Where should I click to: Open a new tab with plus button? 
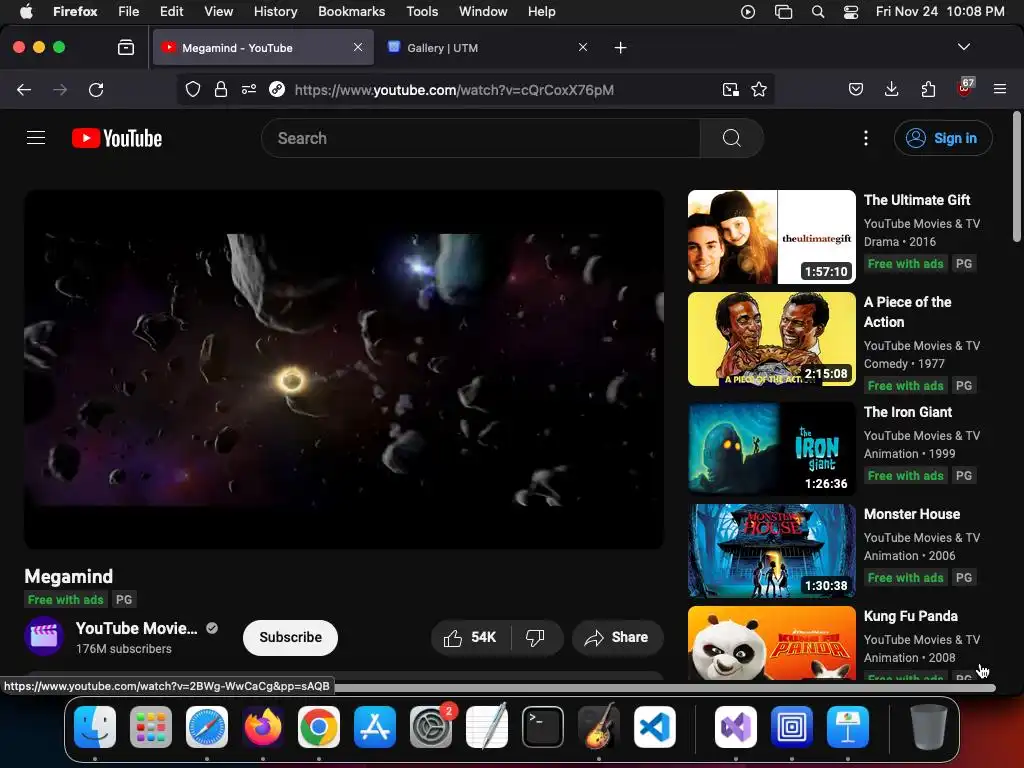point(620,48)
